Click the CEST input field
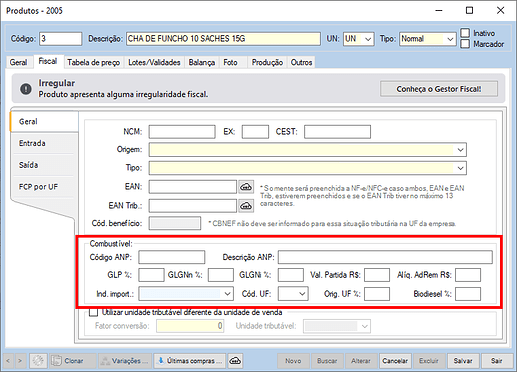 click(x=337, y=132)
